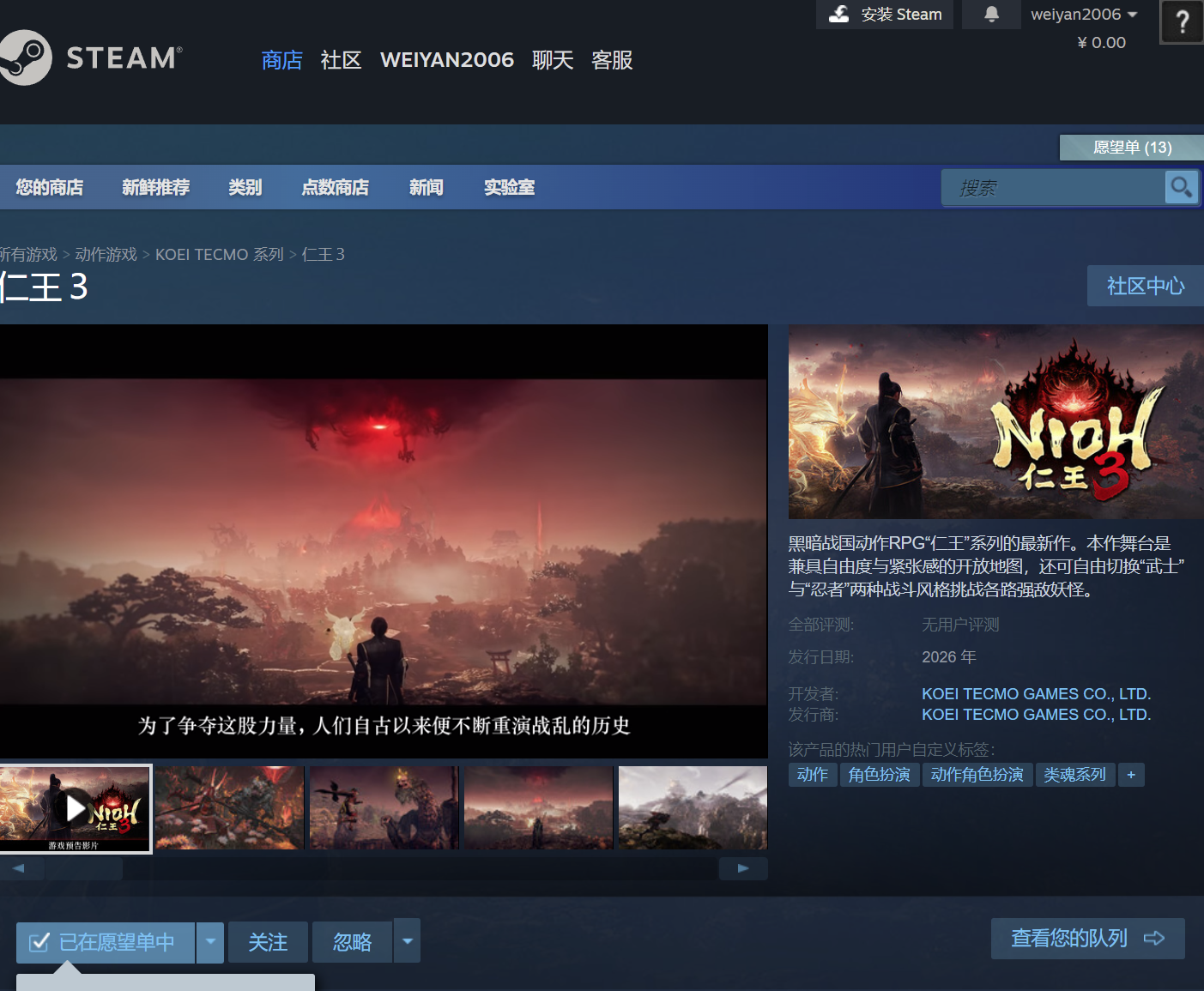
Task: Click the developer KOEI TECMO GAMES link
Action: (x=1037, y=693)
